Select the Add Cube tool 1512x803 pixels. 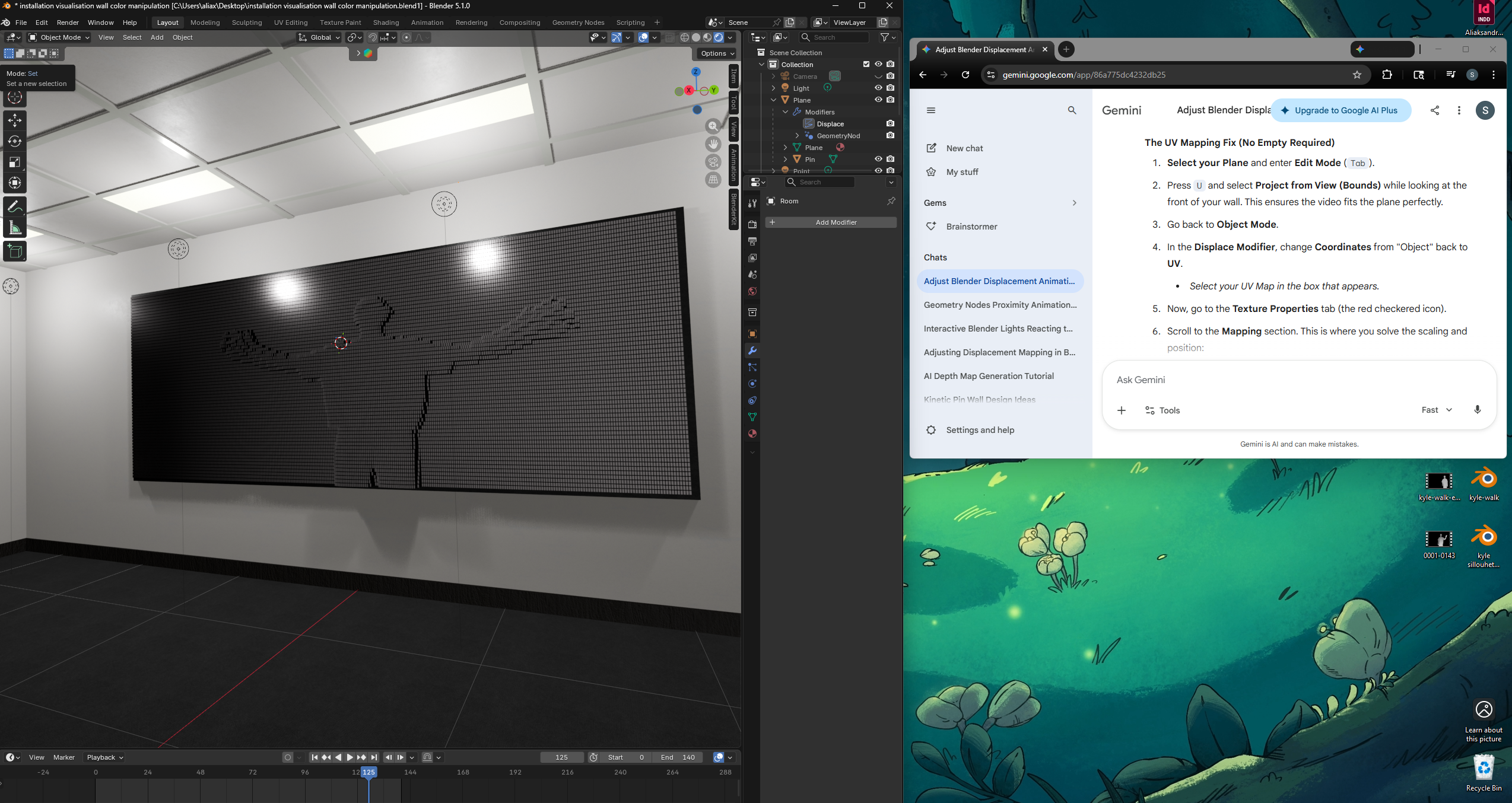pos(15,251)
